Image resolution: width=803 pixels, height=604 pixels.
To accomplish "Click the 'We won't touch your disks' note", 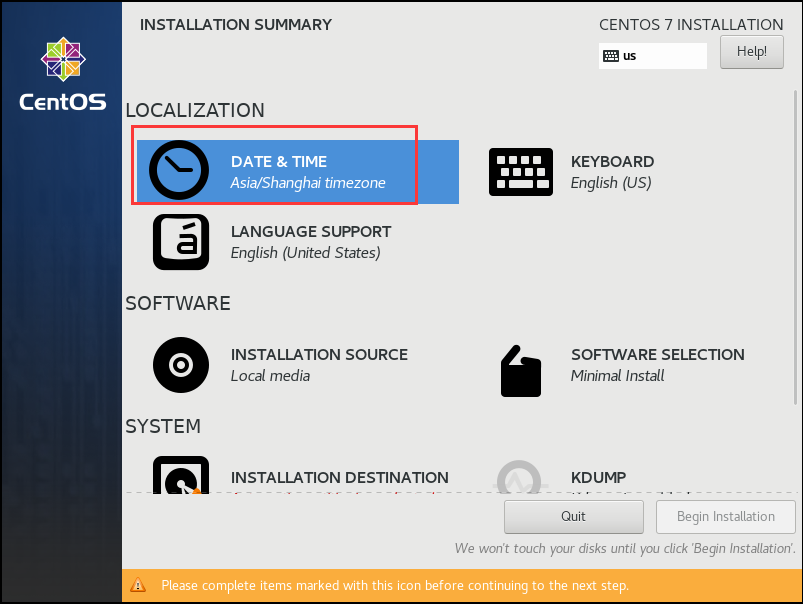I will click(625, 548).
